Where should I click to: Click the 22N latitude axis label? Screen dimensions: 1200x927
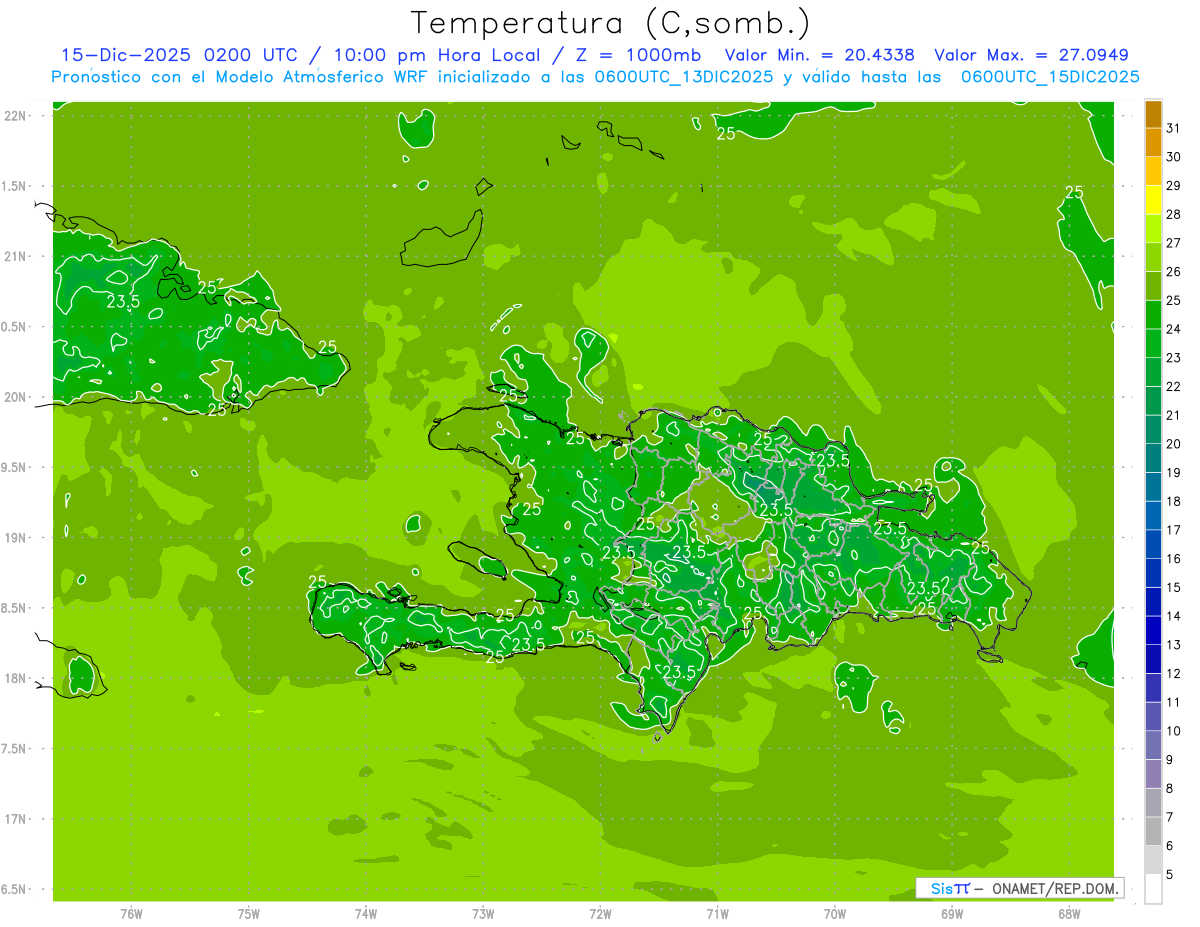16,116
